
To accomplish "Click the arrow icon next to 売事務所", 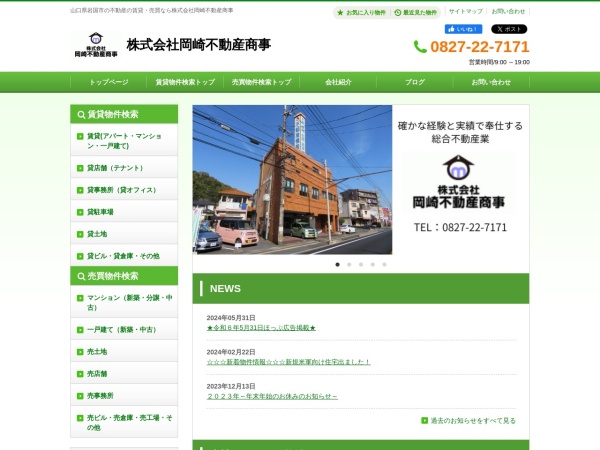I will coord(80,396).
